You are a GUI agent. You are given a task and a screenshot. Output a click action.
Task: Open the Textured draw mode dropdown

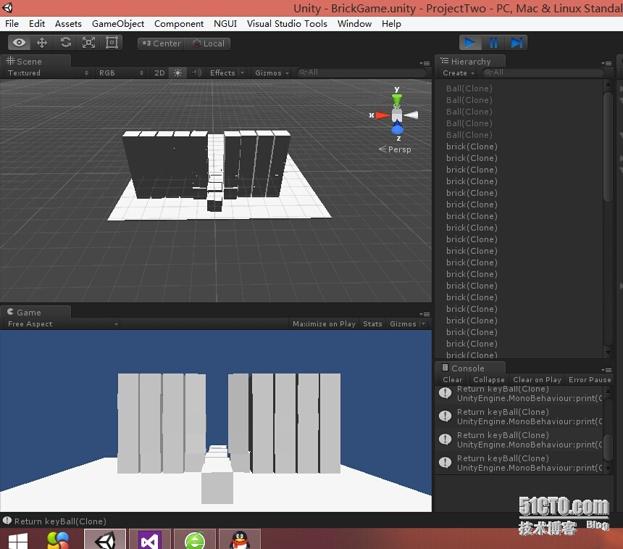48,73
